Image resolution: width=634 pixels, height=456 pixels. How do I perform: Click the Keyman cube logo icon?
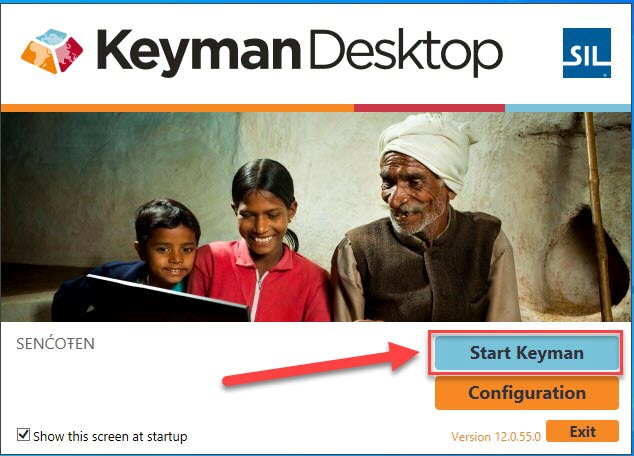[x=52, y=51]
